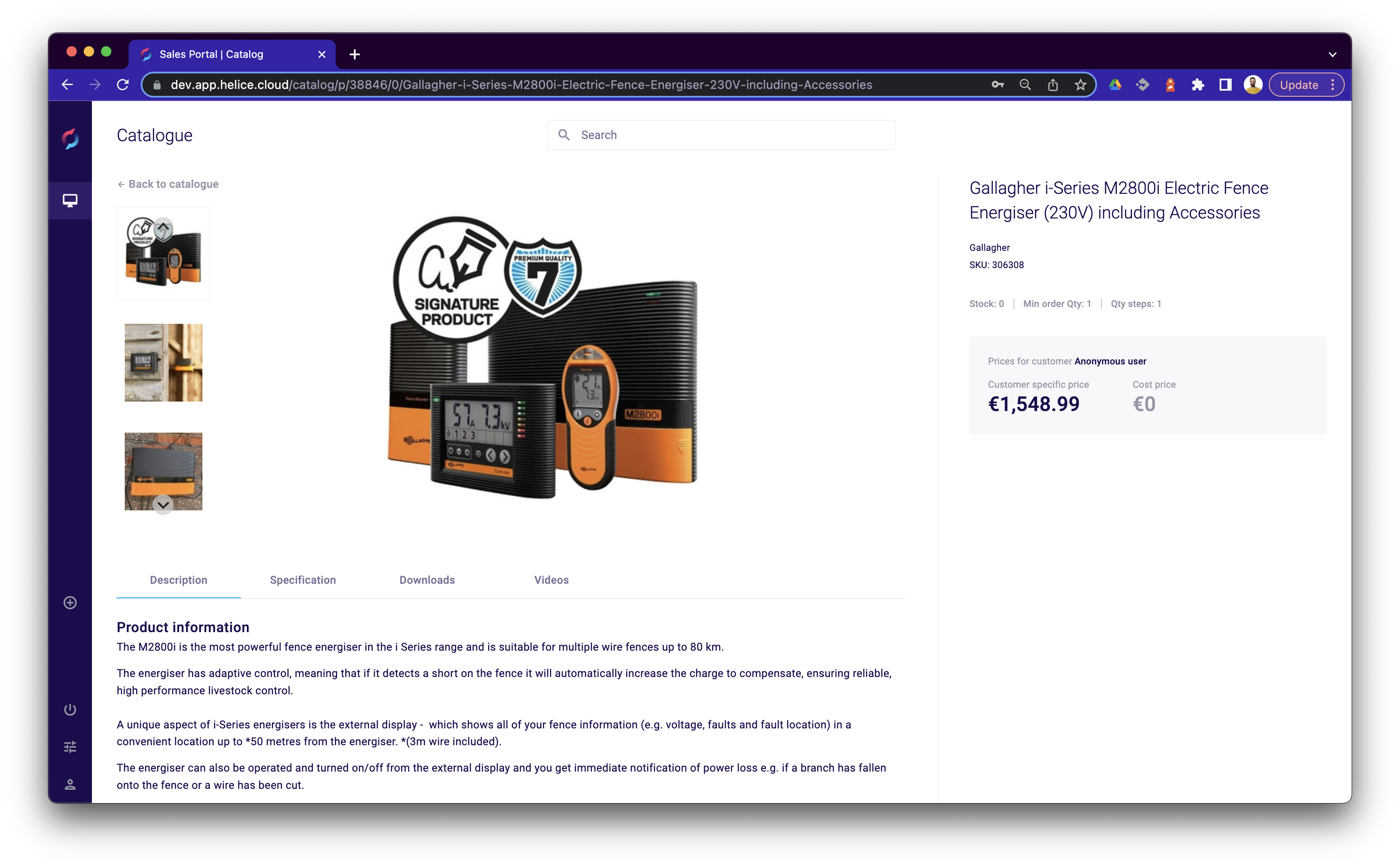The height and width of the screenshot is (867, 1400).
Task: Click the page reload icon
Action: click(x=123, y=85)
